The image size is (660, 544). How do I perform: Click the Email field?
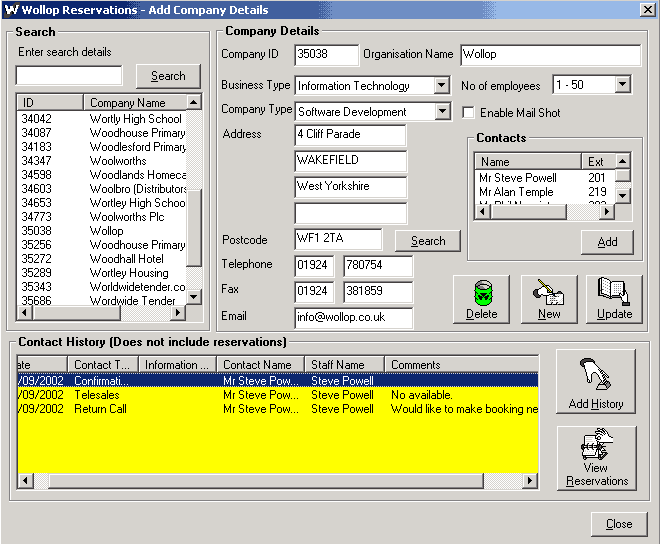pos(354,318)
